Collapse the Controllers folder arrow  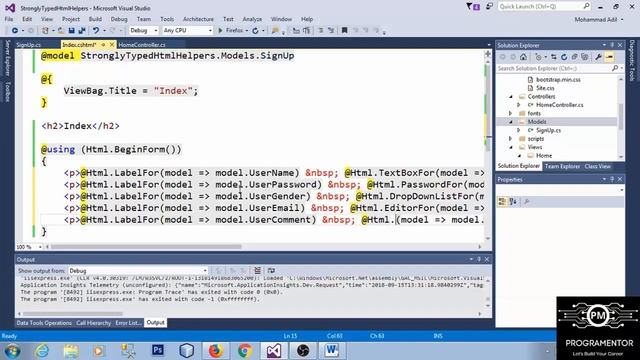pos(511,97)
